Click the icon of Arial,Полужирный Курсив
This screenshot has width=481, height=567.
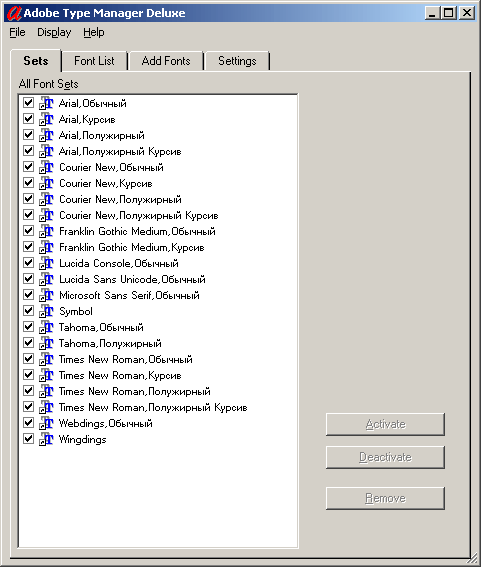pyautogui.click(x=46, y=151)
